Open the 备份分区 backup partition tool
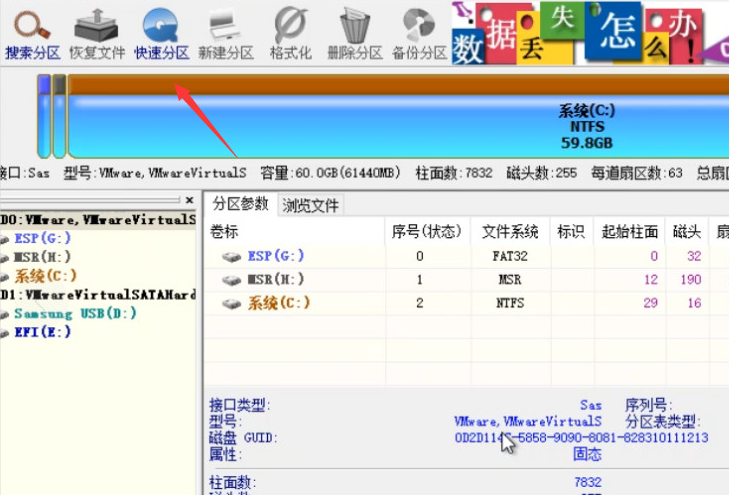This screenshot has width=729, height=496. (419, 34)
